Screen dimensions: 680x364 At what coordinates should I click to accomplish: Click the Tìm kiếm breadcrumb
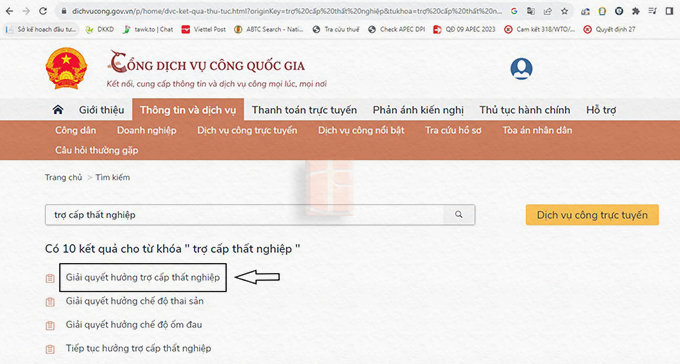[113, 177]
